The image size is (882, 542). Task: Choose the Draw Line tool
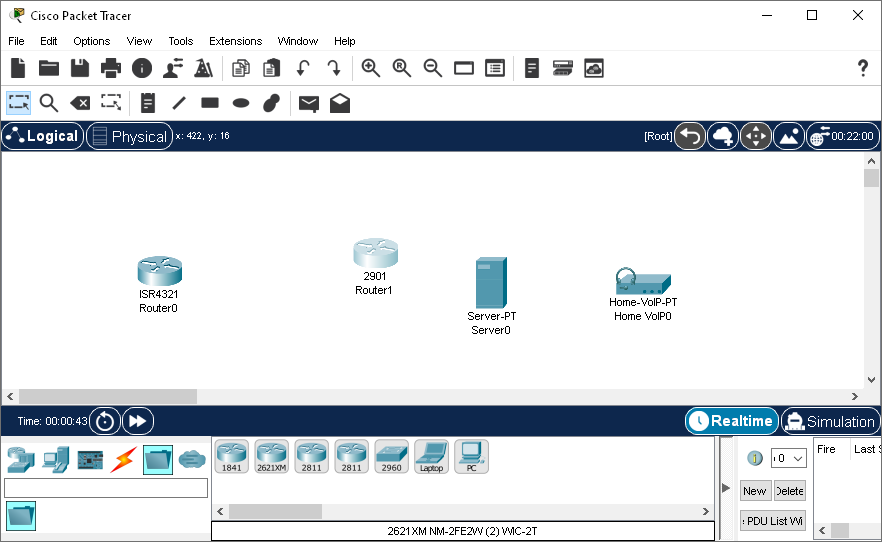click(x=179, y=103)
